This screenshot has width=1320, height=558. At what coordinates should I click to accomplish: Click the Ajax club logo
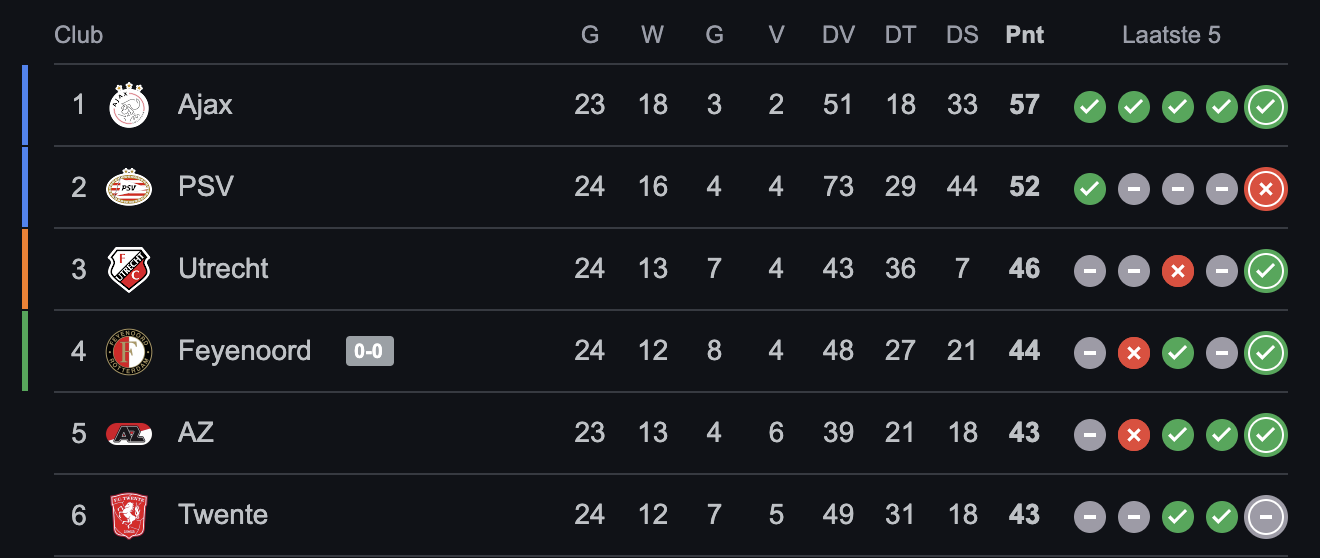(129, 105)
